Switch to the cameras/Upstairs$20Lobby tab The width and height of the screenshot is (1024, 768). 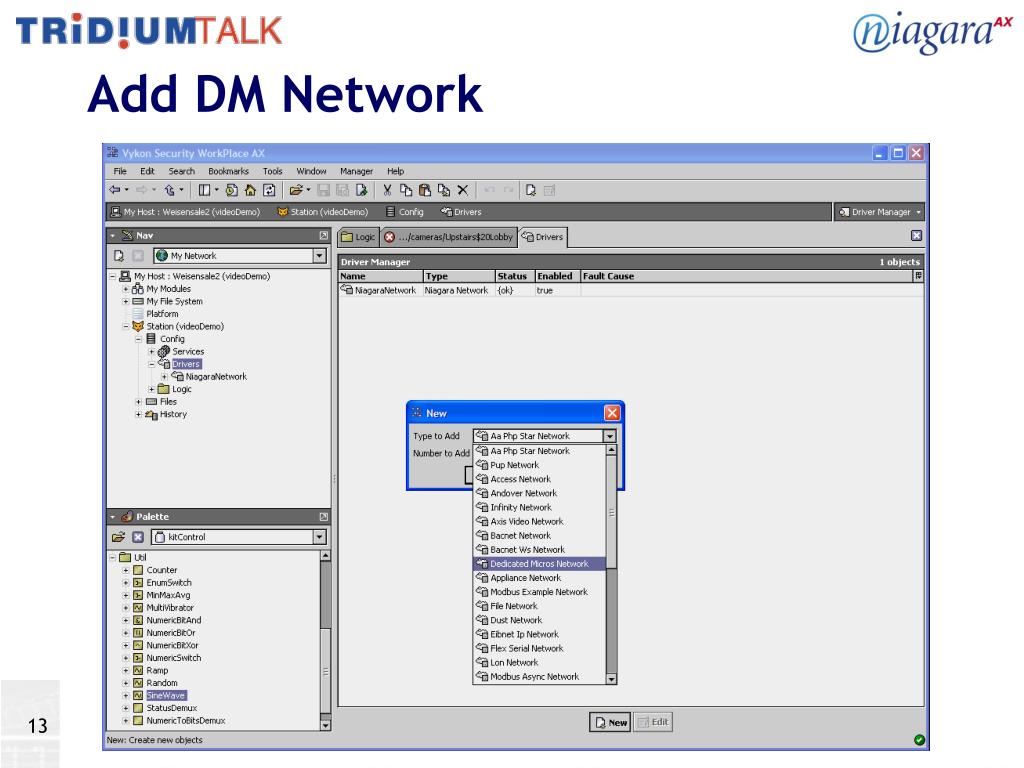(449, 237)
